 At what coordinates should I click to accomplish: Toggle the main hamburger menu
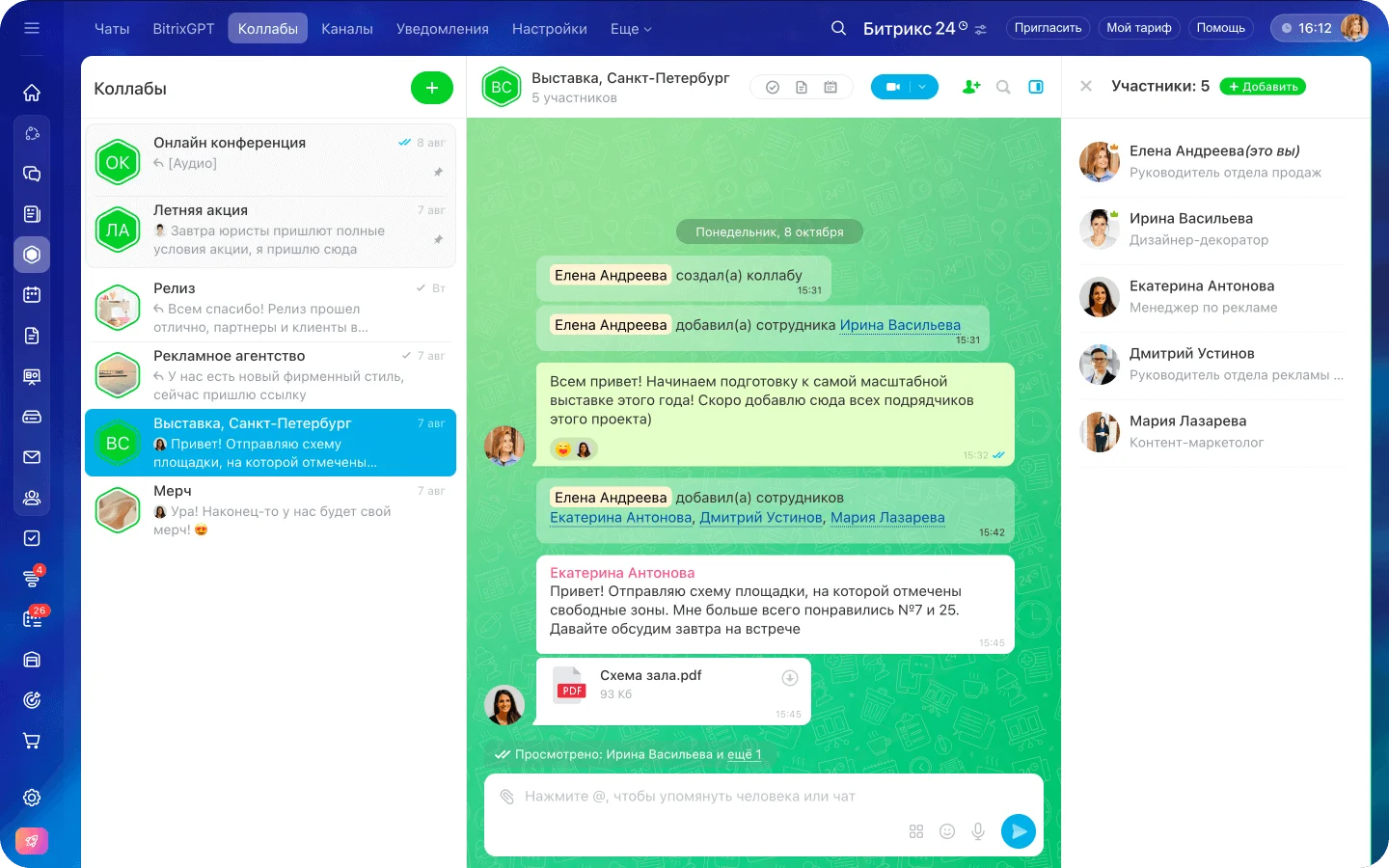click(32, 28)
